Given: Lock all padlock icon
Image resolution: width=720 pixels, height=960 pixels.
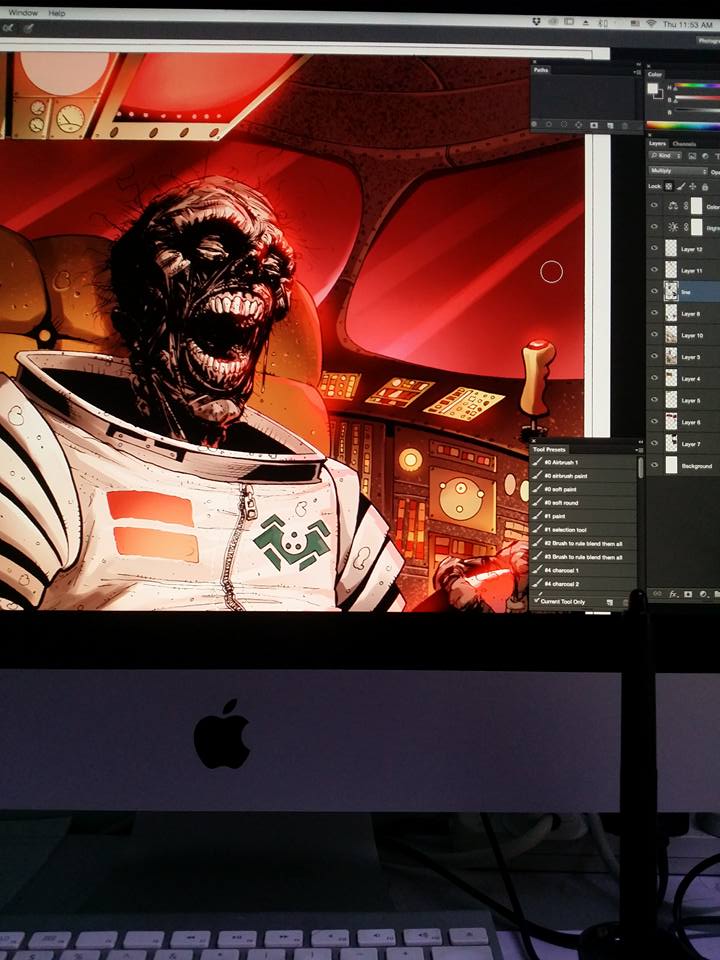Looking at the screenshot, I should [x=705, y=187].
